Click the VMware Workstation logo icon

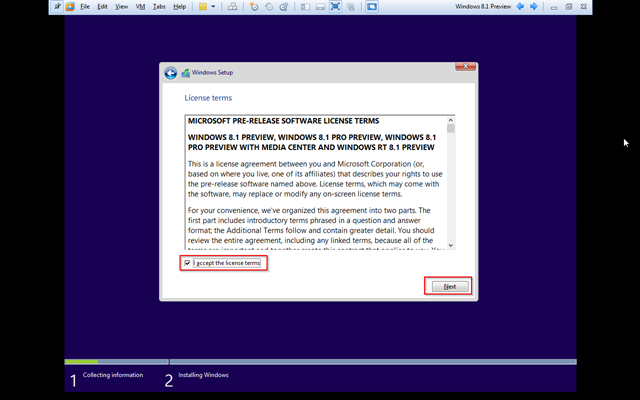pyautogui.click(x=70, y=7)
